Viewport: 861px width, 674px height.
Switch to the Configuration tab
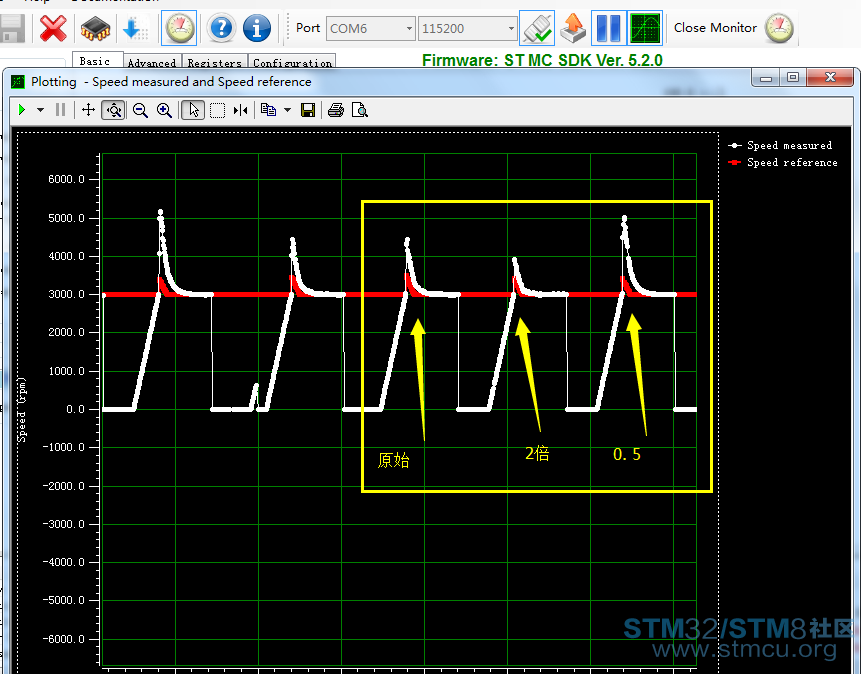coord(292,63)
